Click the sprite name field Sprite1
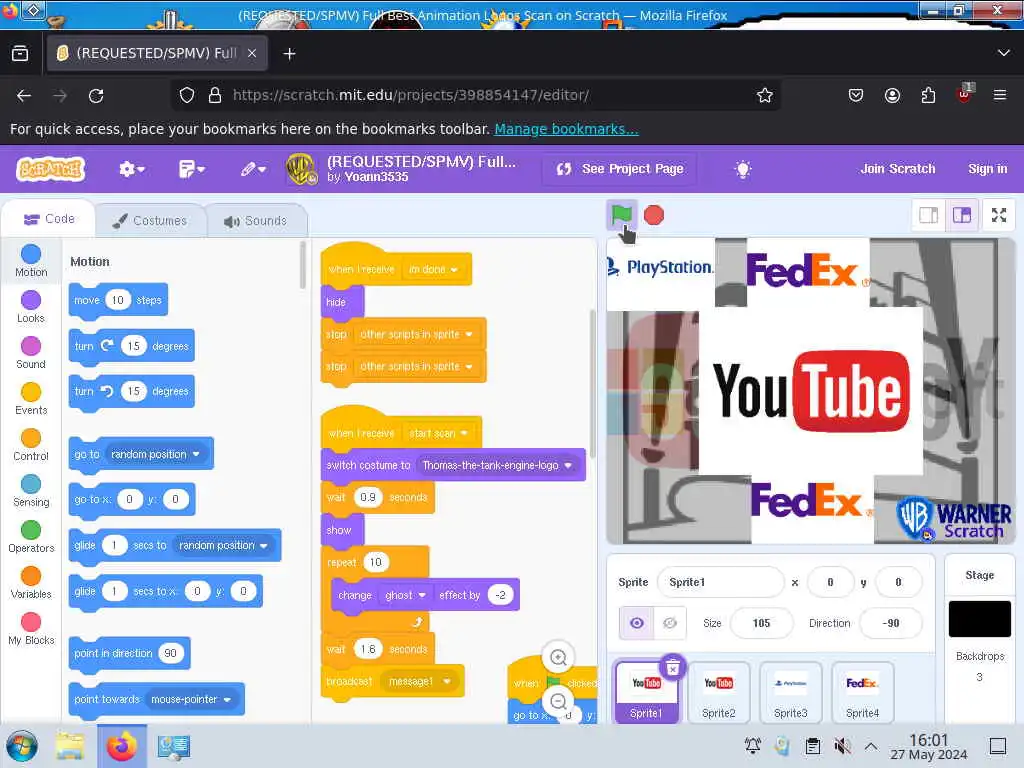The width and height of the screenshot is (1024, 768). click(720, 582)
